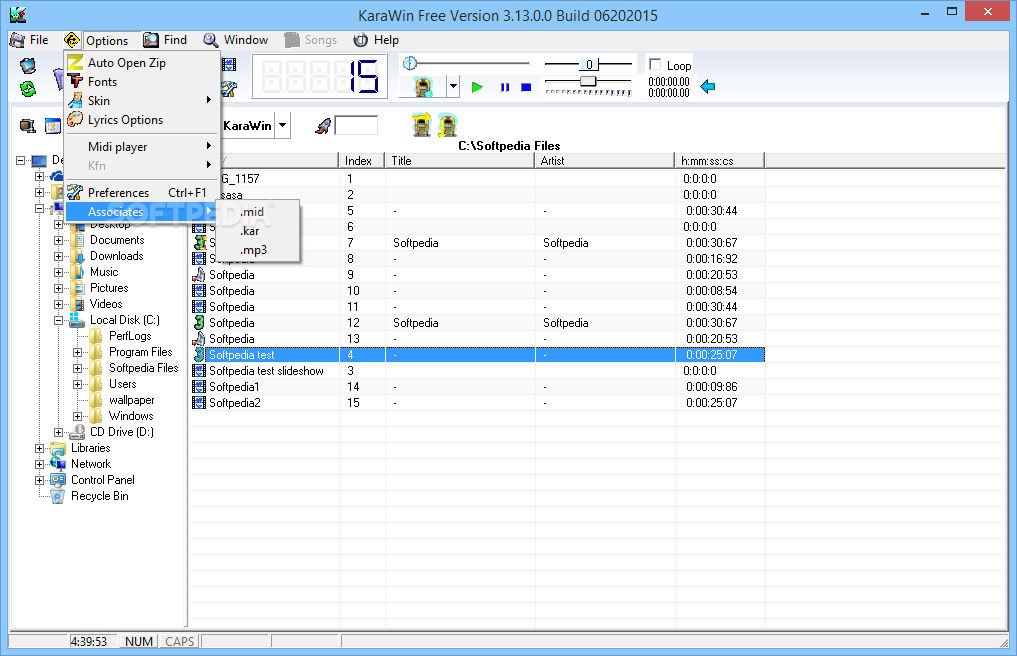Expand the CD Drive (D:) node
This screenshot has height=656, width=1017.
coord(58,432)
